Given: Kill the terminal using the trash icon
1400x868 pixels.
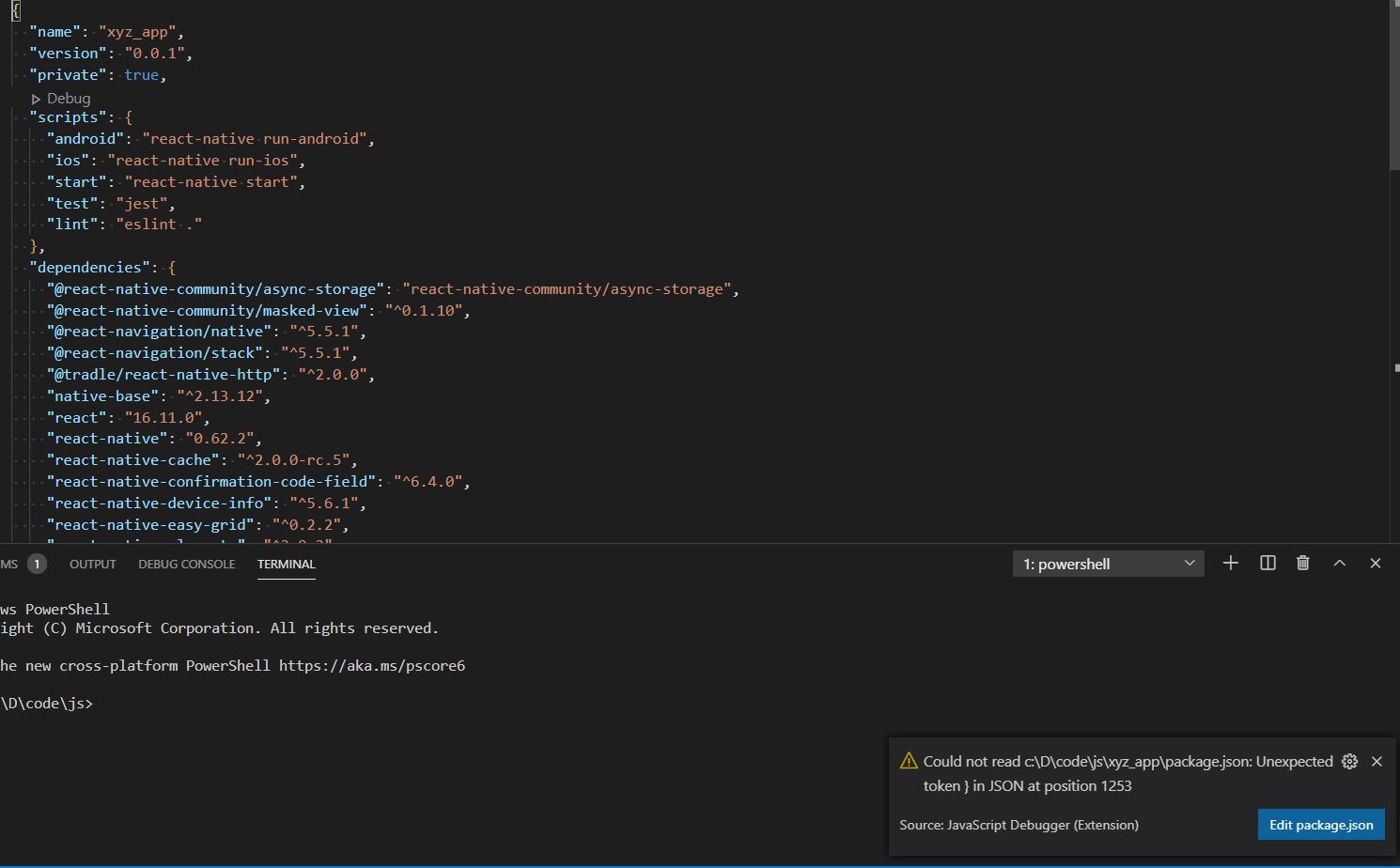Looking at the screenshot, I should coord(1302,563).
